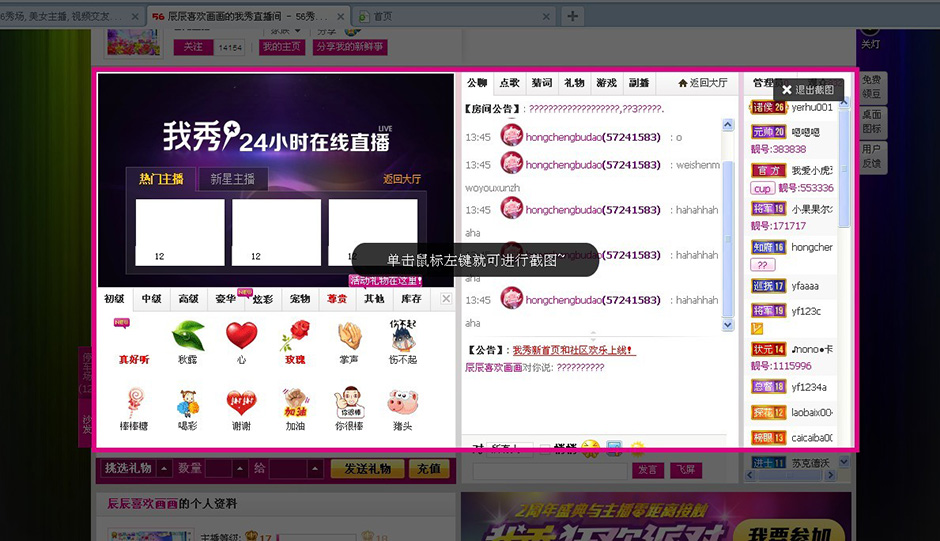Open 我秀新首页和社区欢乐上线 announcement link
Viewport: 940px width, 541px height.
[x=573, y=350]
